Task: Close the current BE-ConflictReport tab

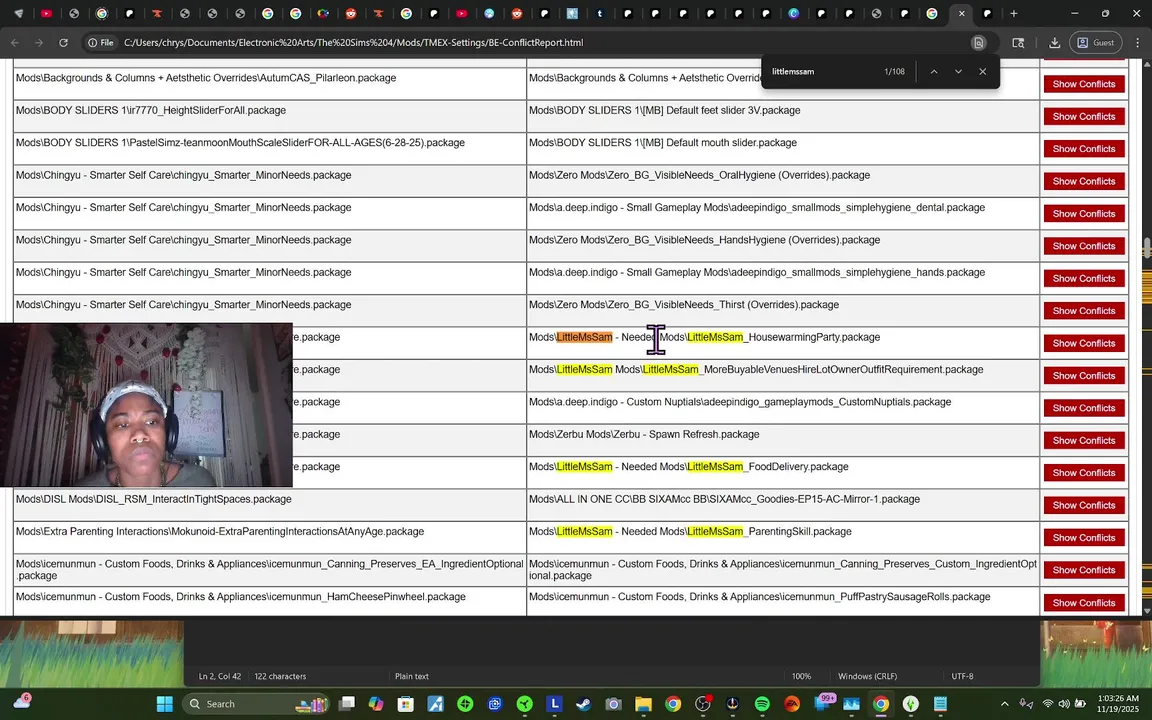Action: pos(961,13)
